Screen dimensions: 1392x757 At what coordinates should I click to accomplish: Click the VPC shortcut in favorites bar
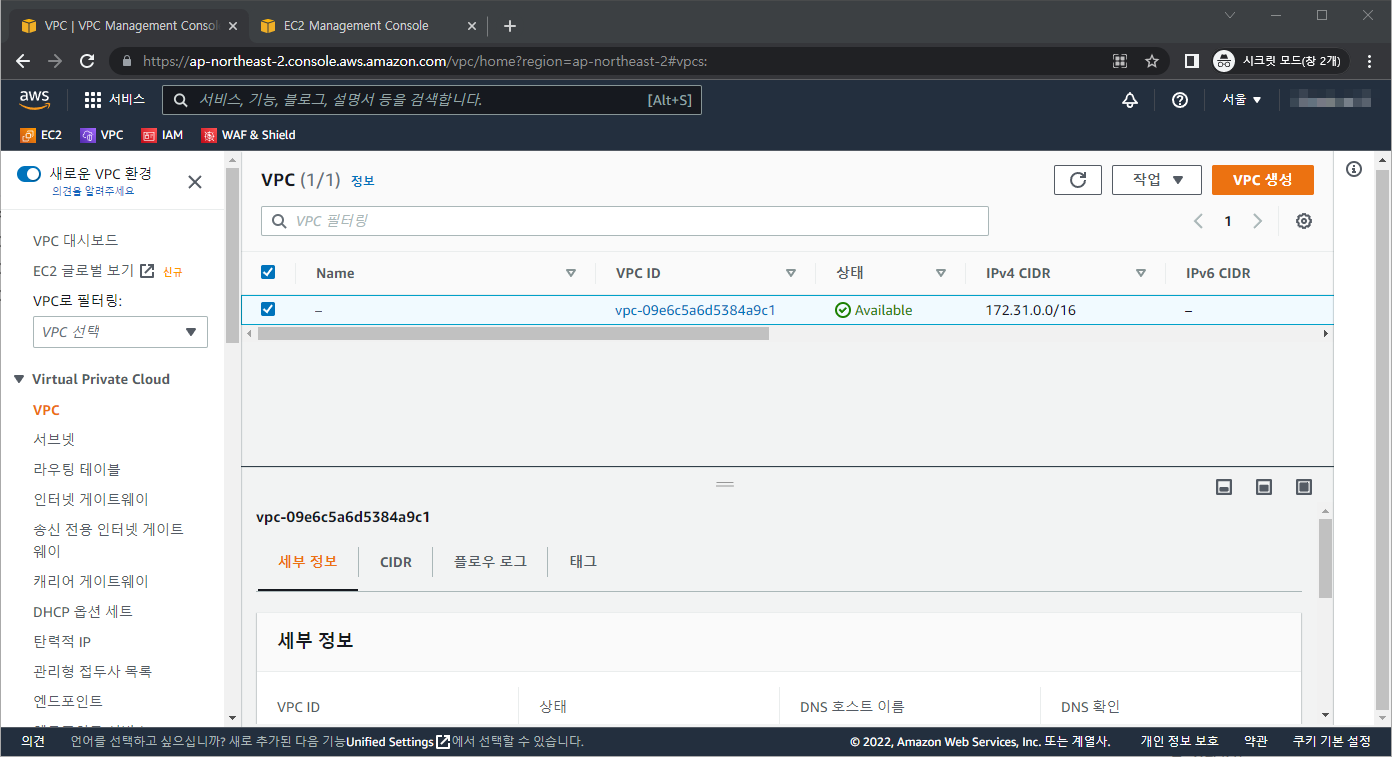[102, 135]
